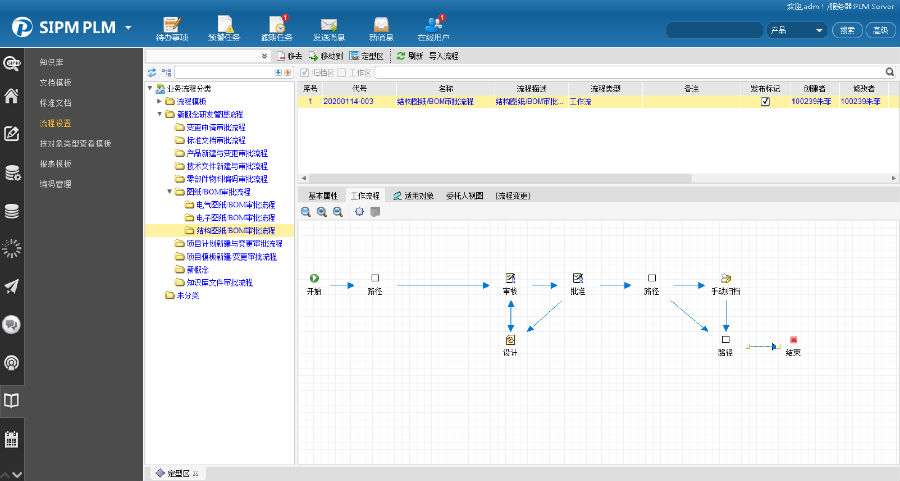The image size is (900, 481).
Task: Select the 结束 end node in workflow
Action: tap(793, 341)
